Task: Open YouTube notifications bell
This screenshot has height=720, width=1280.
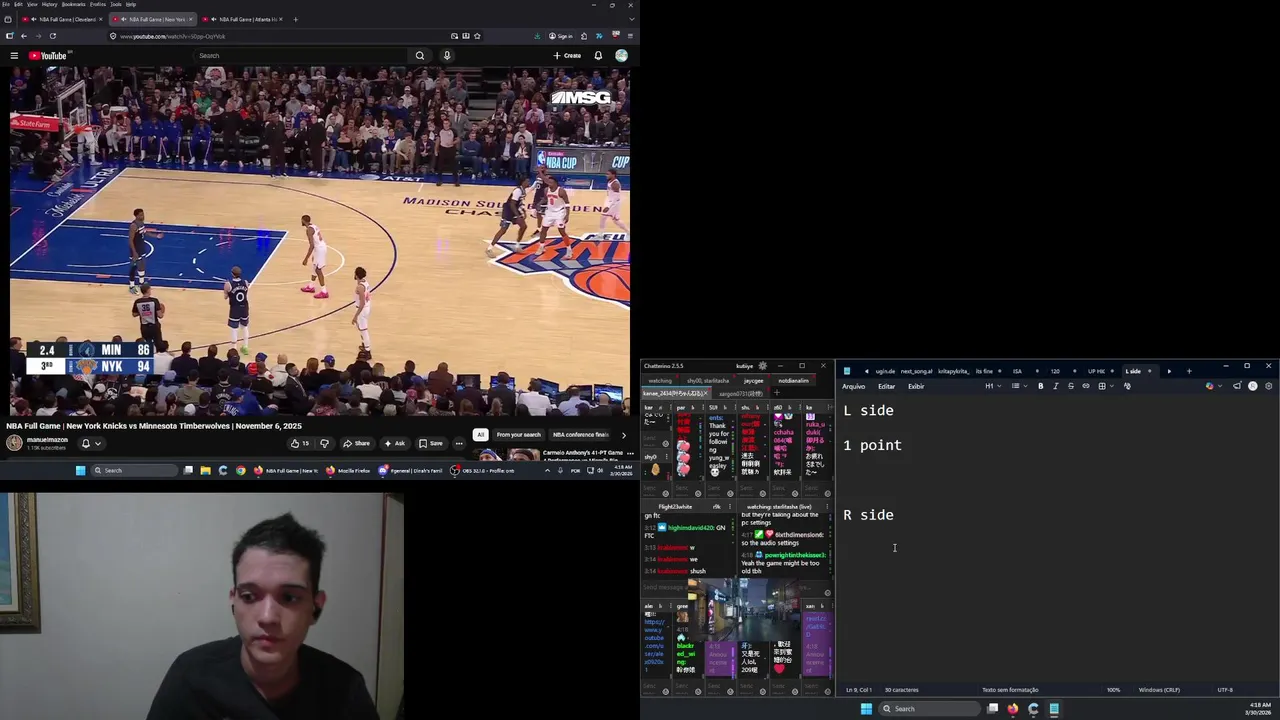Action: 598,56
